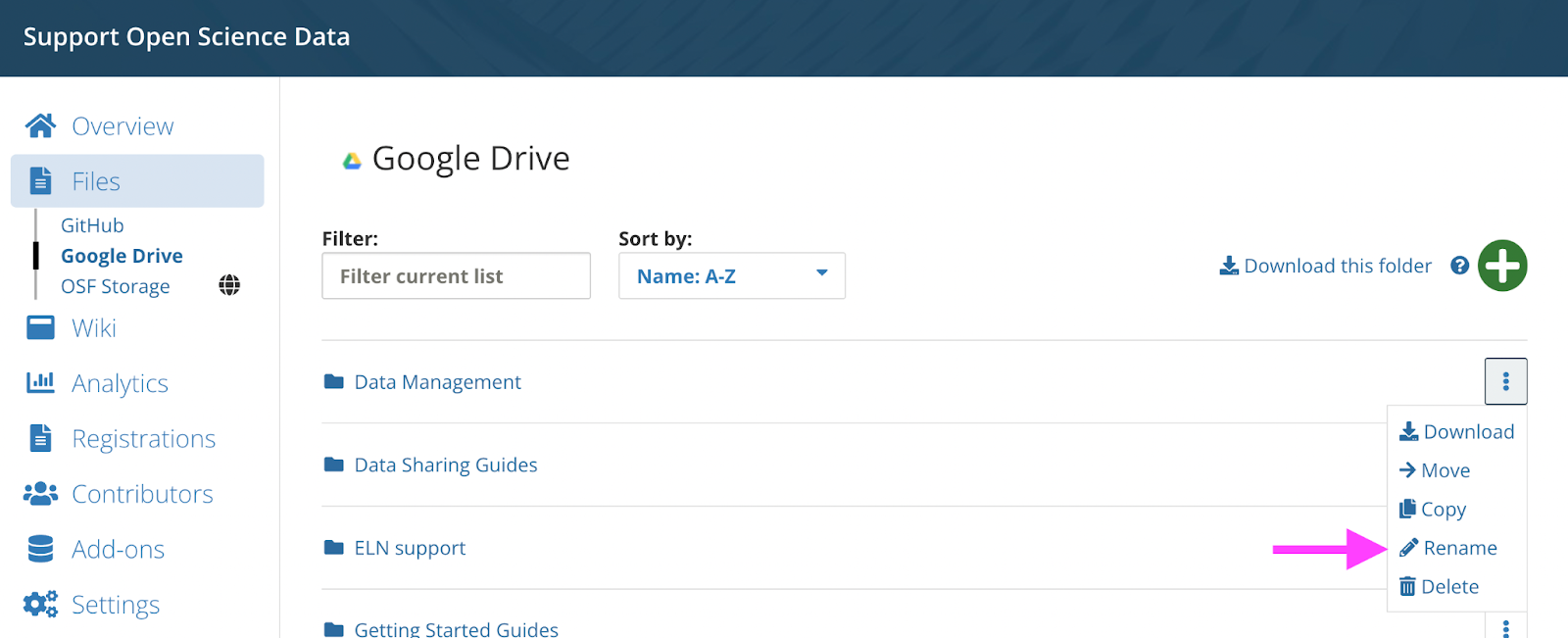Open the Sort by Name: A-Z dropdown
Screen dimensions: 1568x638
pos(732,276)
